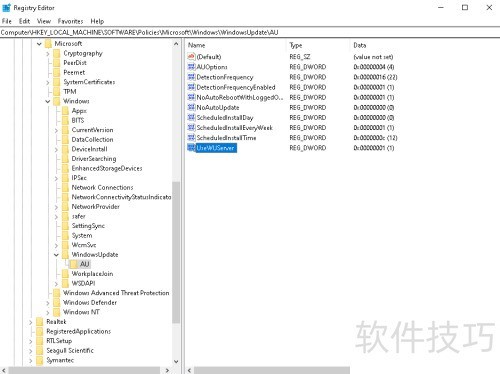Click the UseWUServer DWORD icon
The width and height of the screenshot is (500, 374).
pyautogui.click(x=191, y=148)
